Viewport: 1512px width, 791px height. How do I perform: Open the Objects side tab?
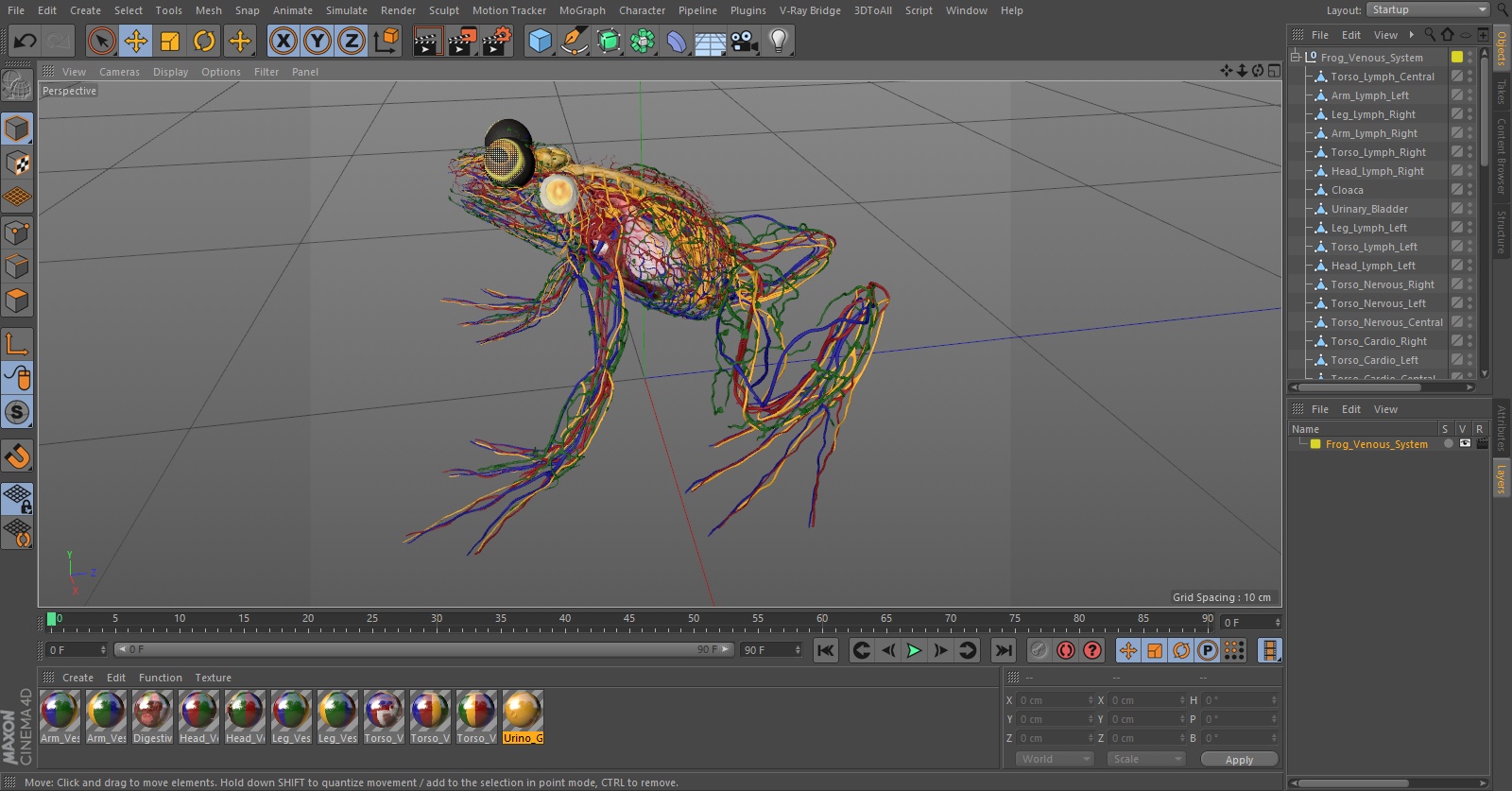point(1502,48)
